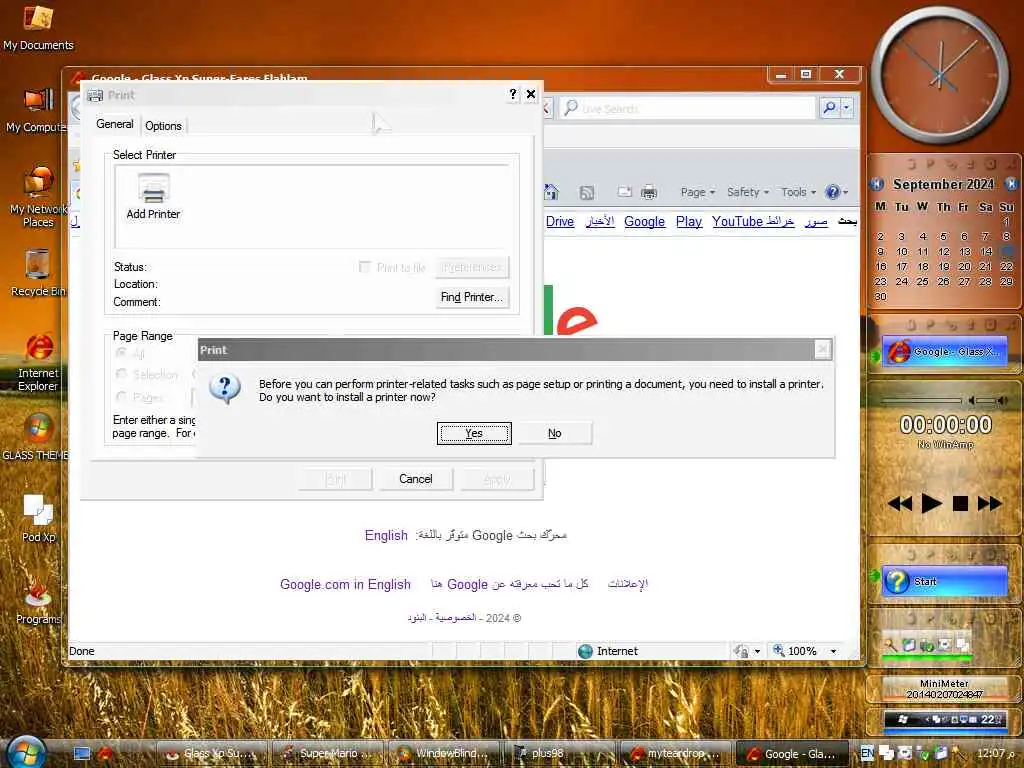1024x768 pixels.
Task: Click the Windows Start orb
Action: coord(25,752)
